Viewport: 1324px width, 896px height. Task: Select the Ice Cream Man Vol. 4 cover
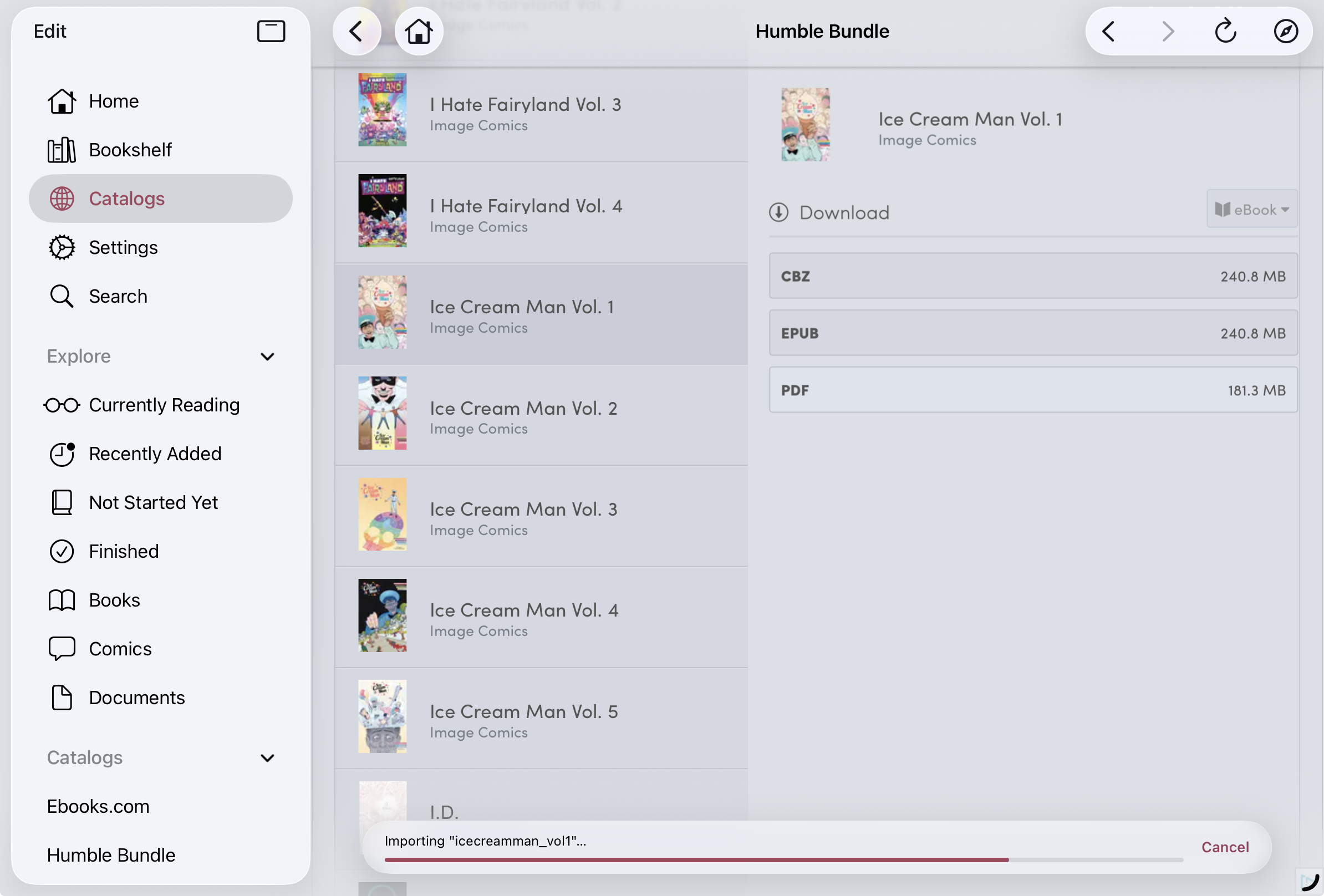coord(382,616)
